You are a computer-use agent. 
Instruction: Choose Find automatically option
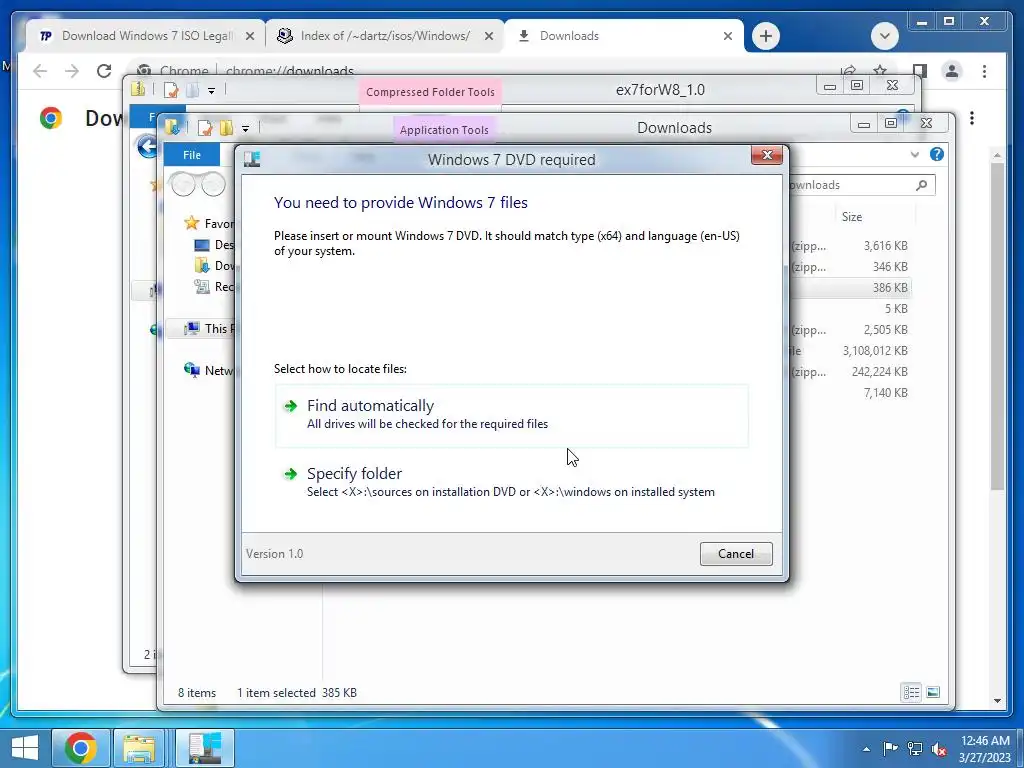click(x=511, y=415)
